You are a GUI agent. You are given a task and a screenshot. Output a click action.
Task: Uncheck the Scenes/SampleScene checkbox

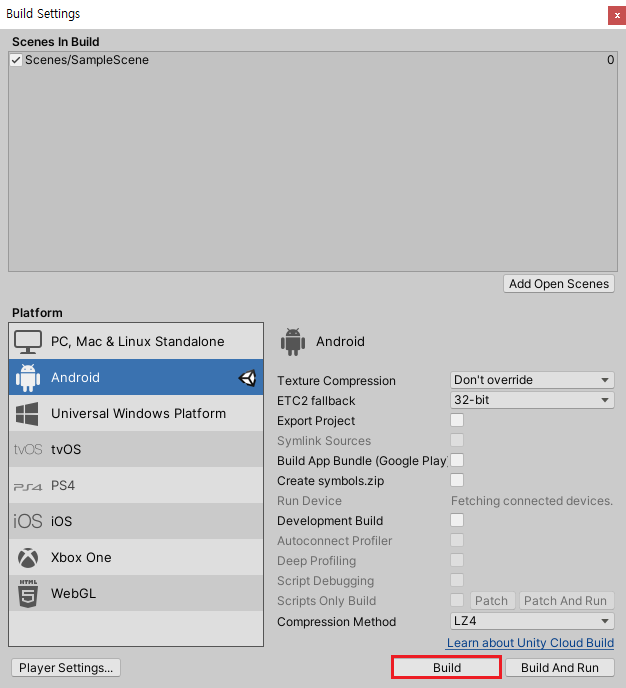[x=16, y=60]
